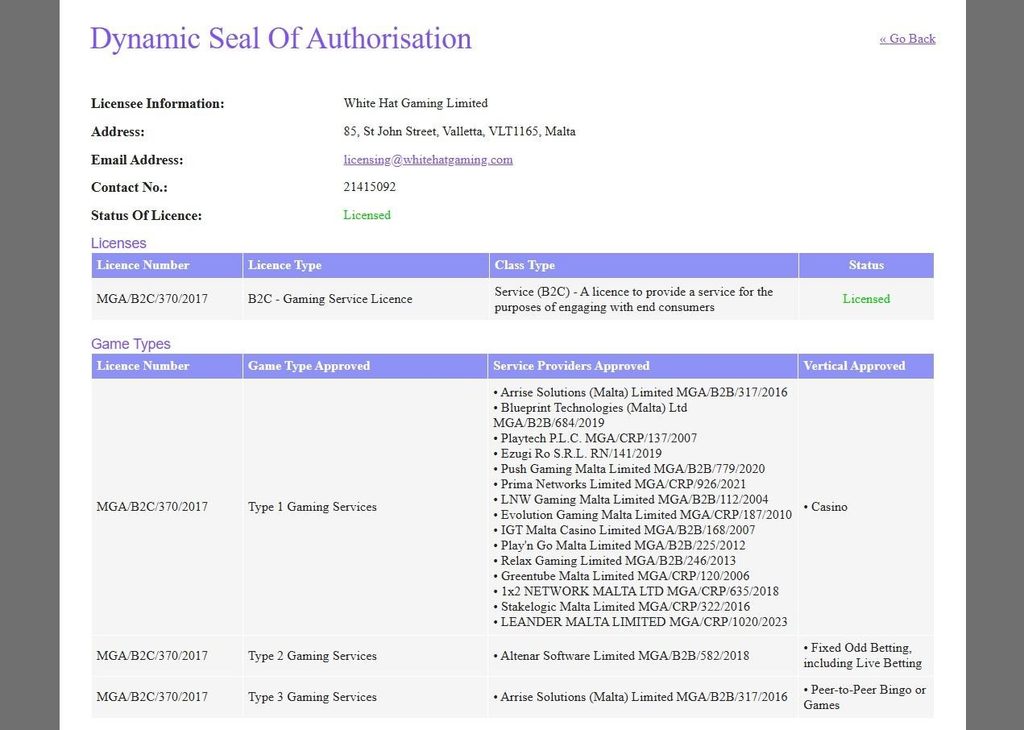Image resolution: width=1024 pixels, height=730 pixels.
Task: Click the Greentube Malta Limited entry
Action: coord(621,576)
